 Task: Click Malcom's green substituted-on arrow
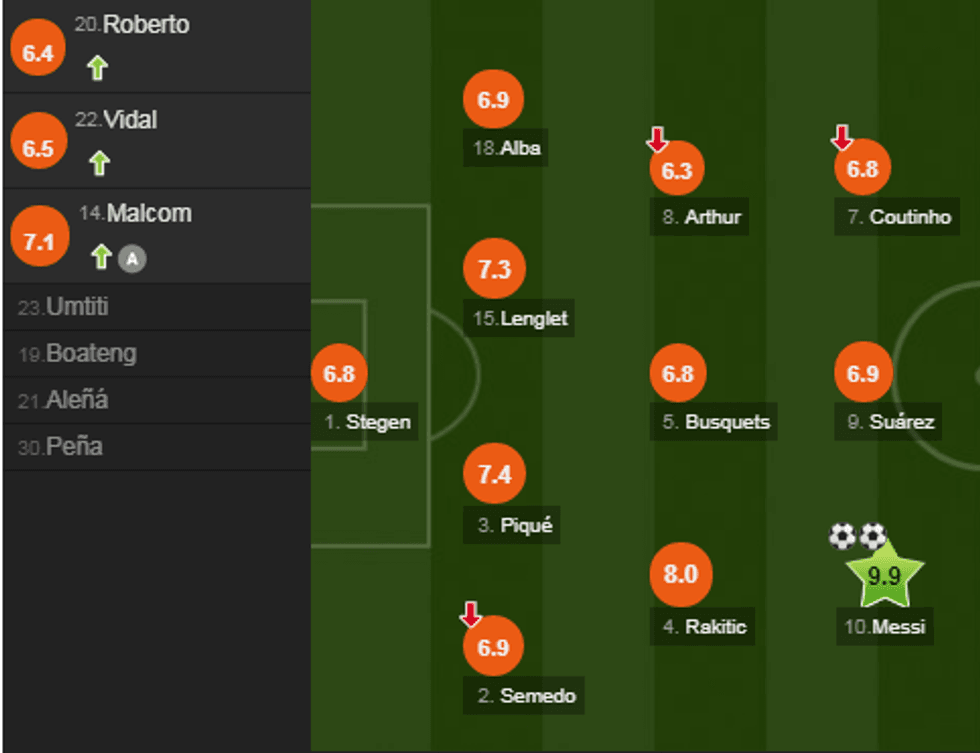point(100,257)
